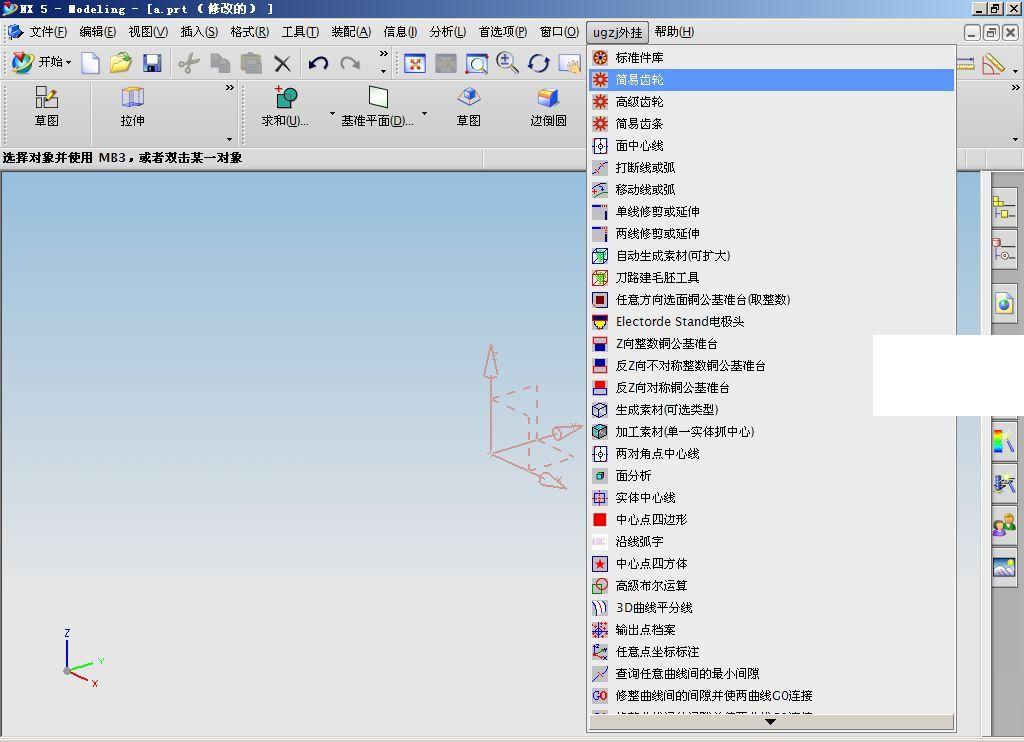1024x742 pixels.
Task: Choose 单线修剪或延伸 entry
Action: pos(771,212)
